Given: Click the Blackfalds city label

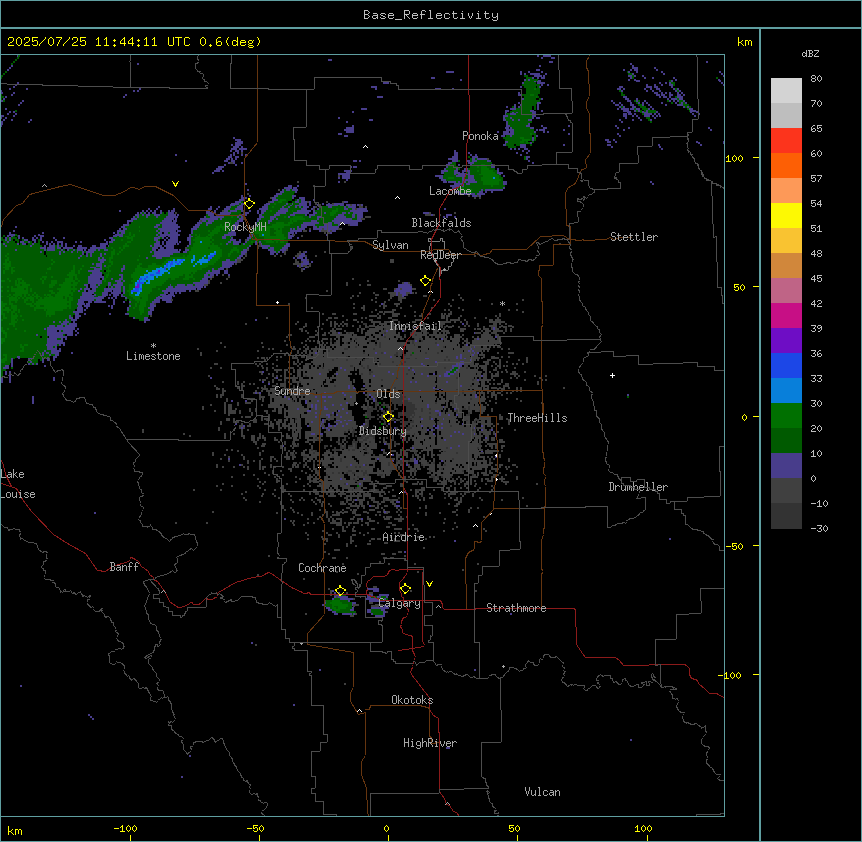Looking at the screenshot, I should 441,223.
